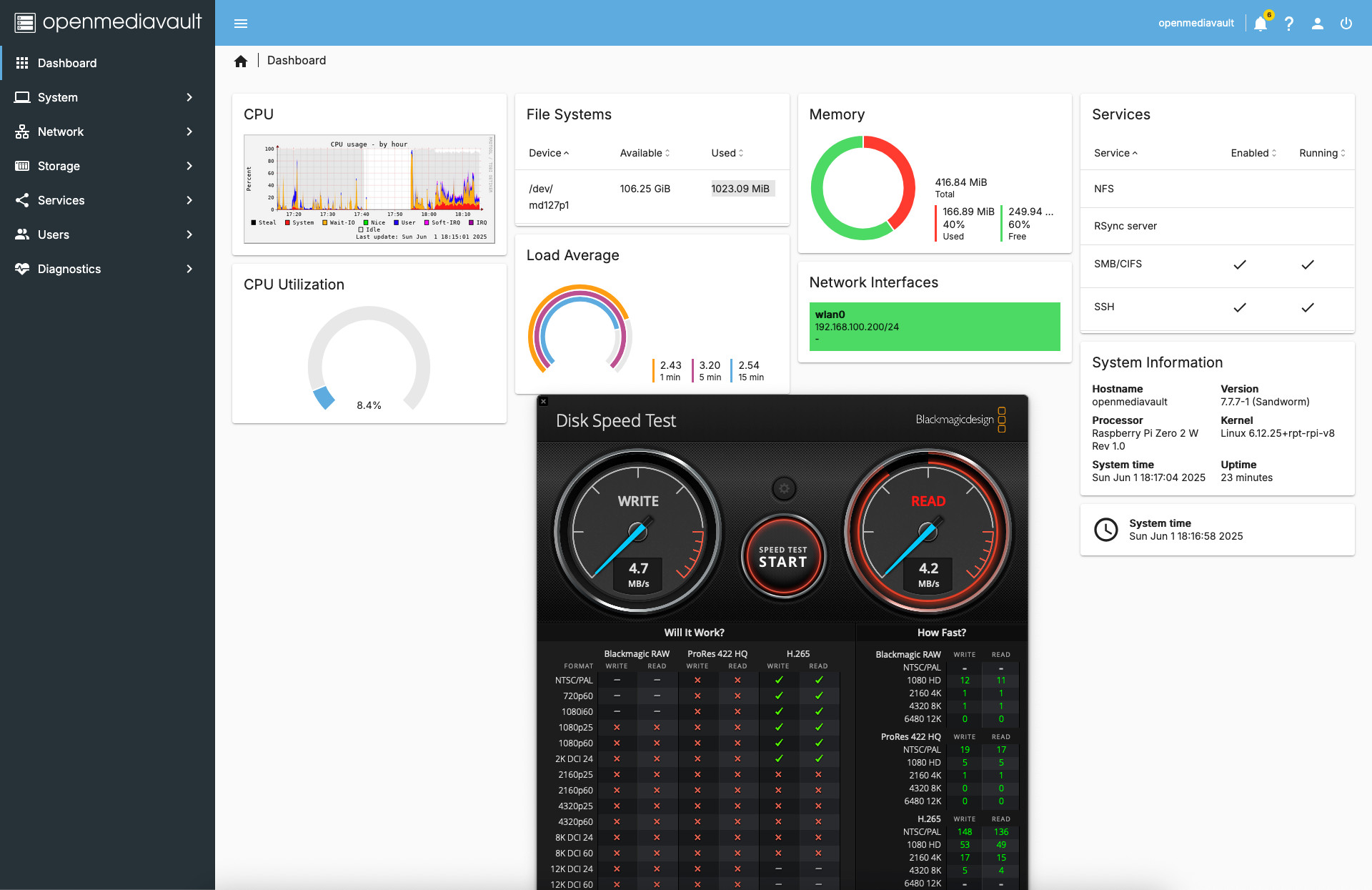Click the WRITE speed gauge

click(638, 532)
